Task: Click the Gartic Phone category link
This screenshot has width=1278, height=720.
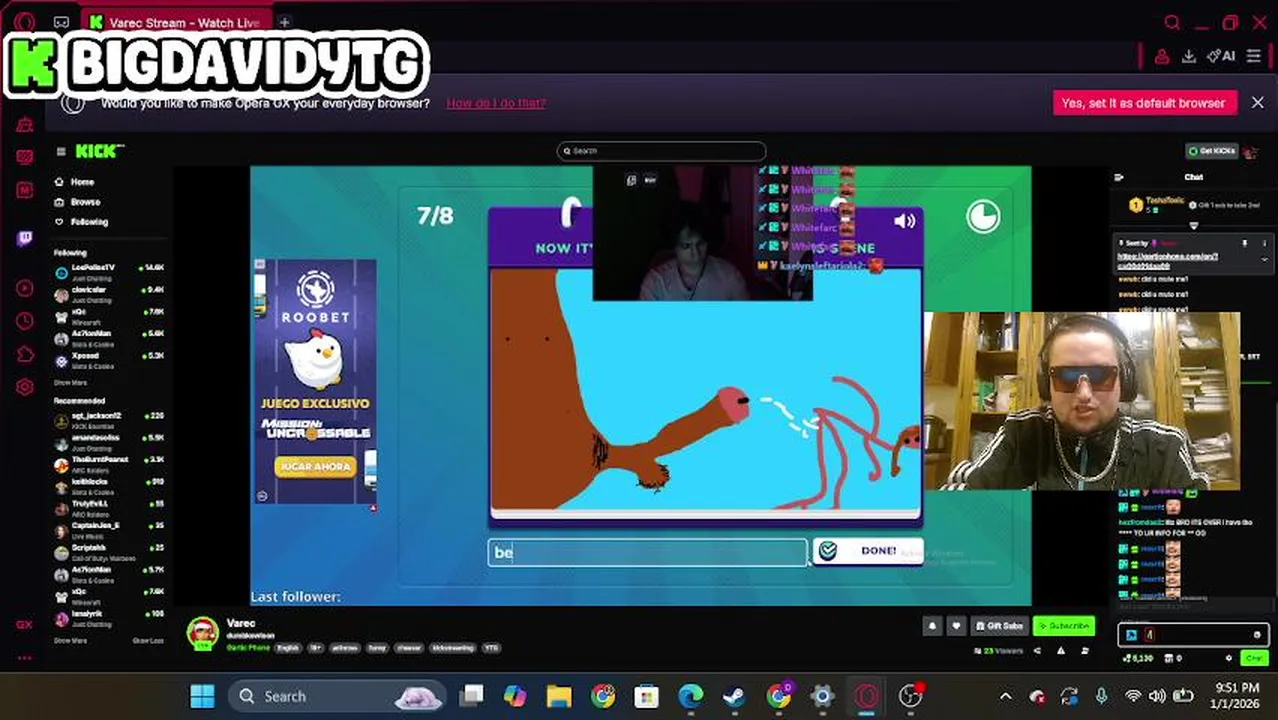Action: pyautogui.click(x=248, y=648)
